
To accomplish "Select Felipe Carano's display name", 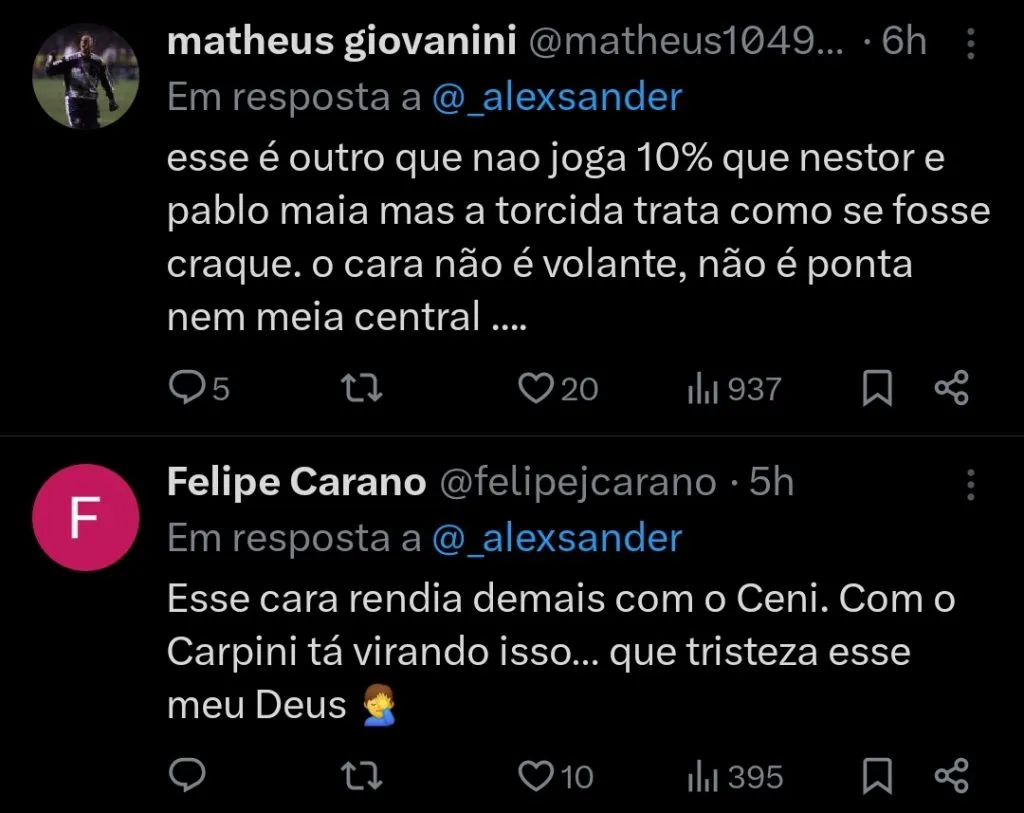I will click(x=295, y=481).
